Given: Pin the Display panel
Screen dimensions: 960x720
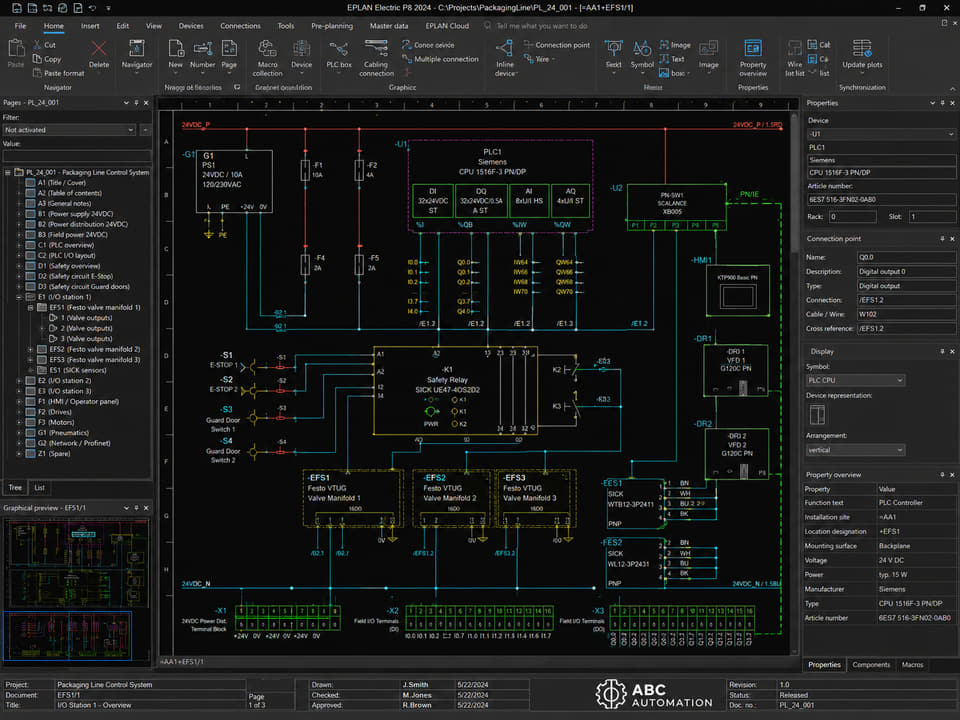Looking at the screenshot, I should click(x=942, y=351).
